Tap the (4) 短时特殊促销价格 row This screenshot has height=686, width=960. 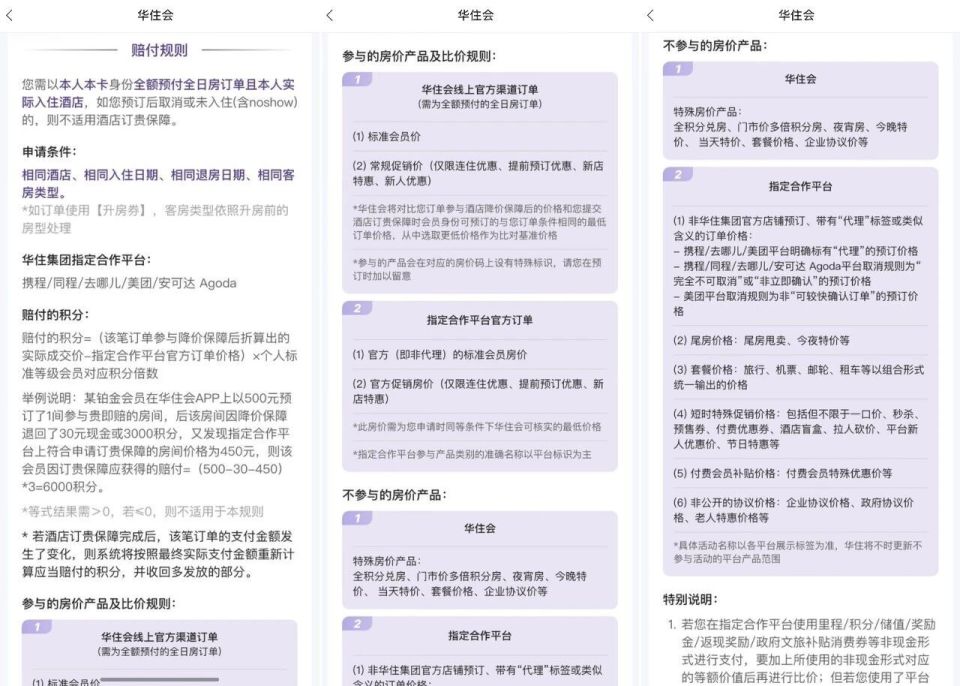[797, 429]
